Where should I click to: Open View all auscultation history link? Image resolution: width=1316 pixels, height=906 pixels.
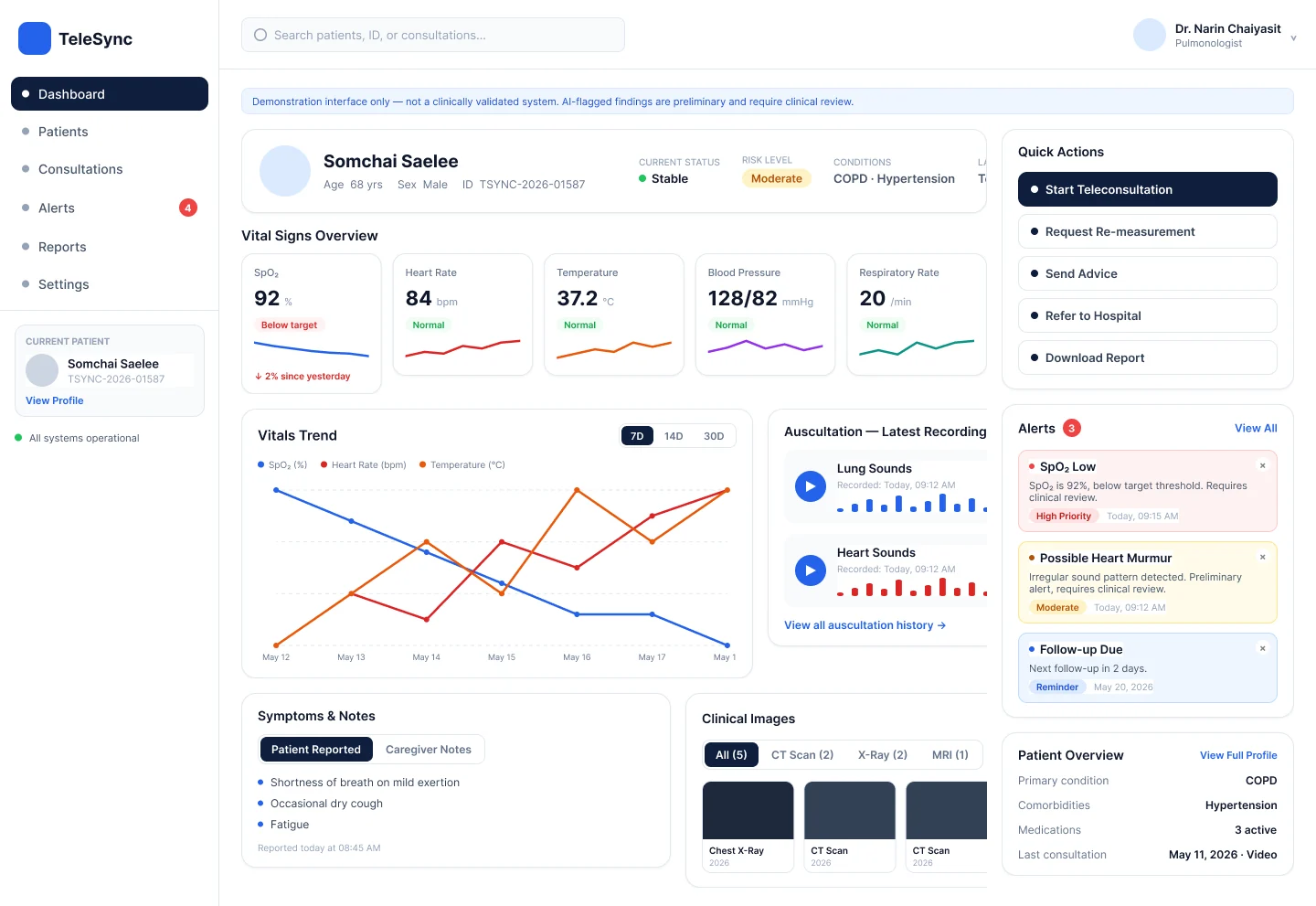tap(865, 625)
